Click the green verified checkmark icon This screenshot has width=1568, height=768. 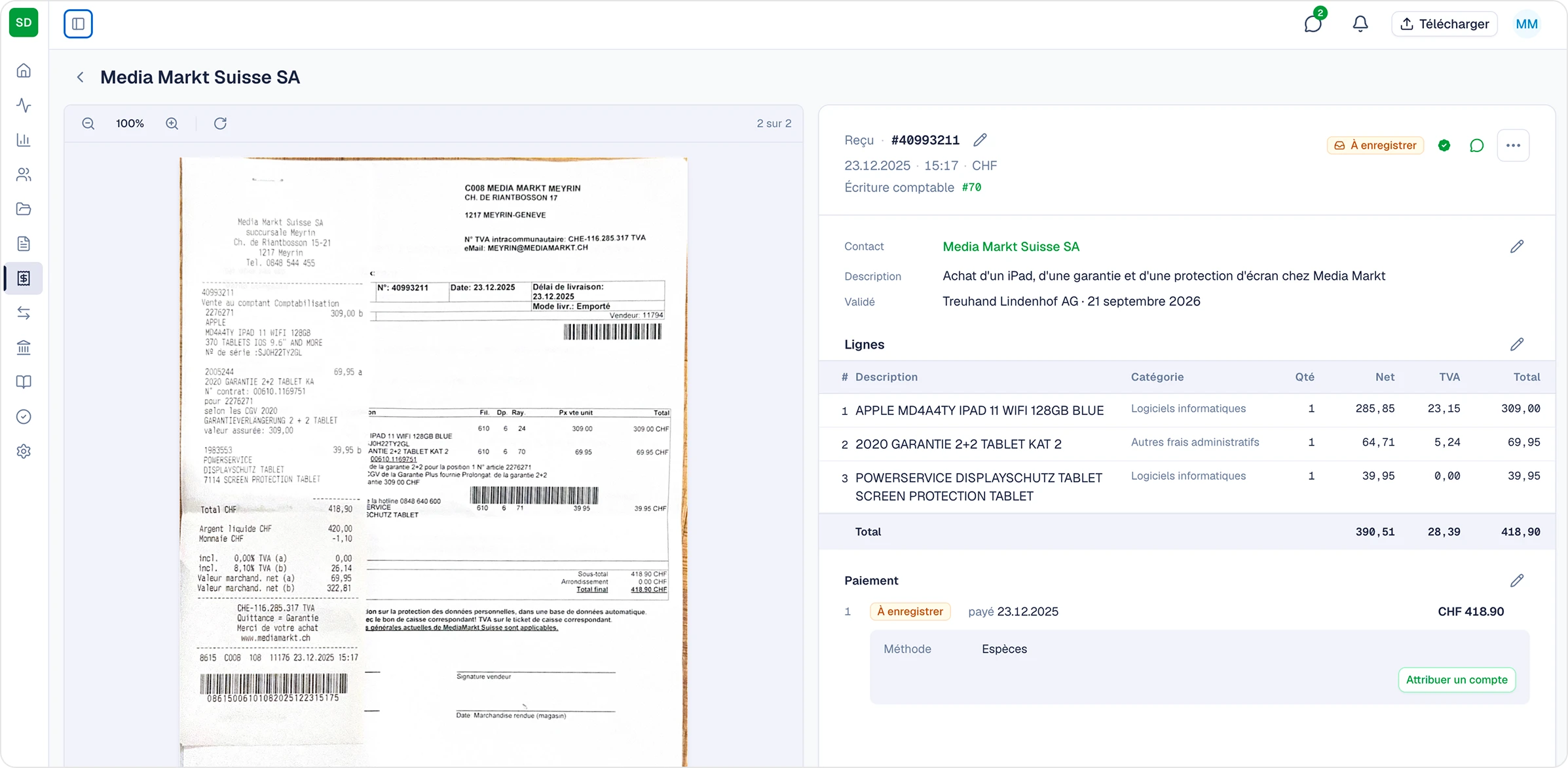click(1444, 145)
